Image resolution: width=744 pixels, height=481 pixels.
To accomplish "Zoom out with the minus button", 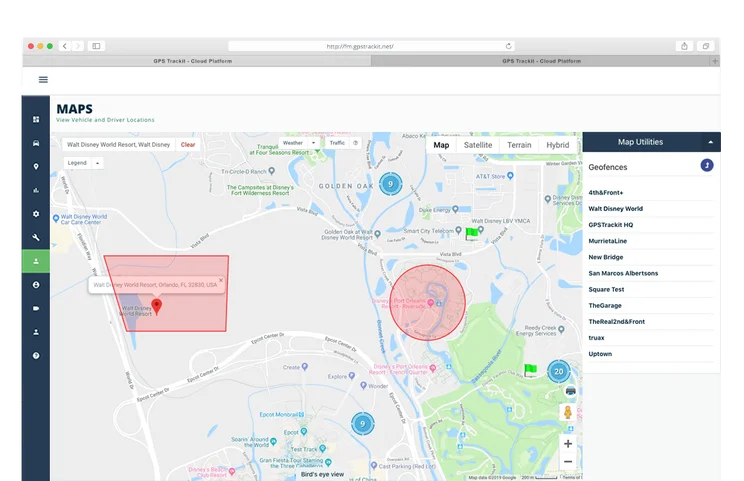I will [x=567, y=462].
